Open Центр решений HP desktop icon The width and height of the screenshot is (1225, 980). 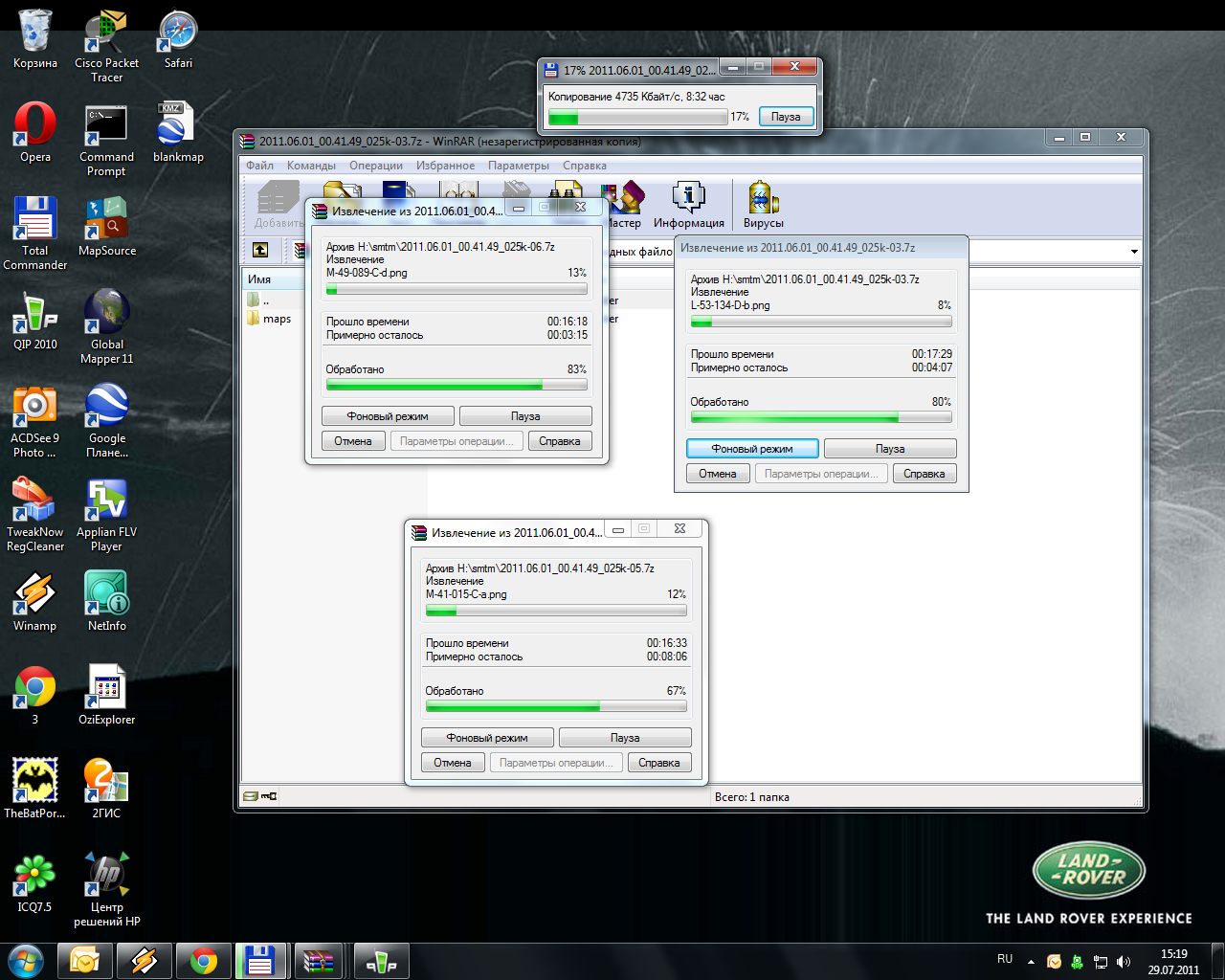(x=106, y=890)
